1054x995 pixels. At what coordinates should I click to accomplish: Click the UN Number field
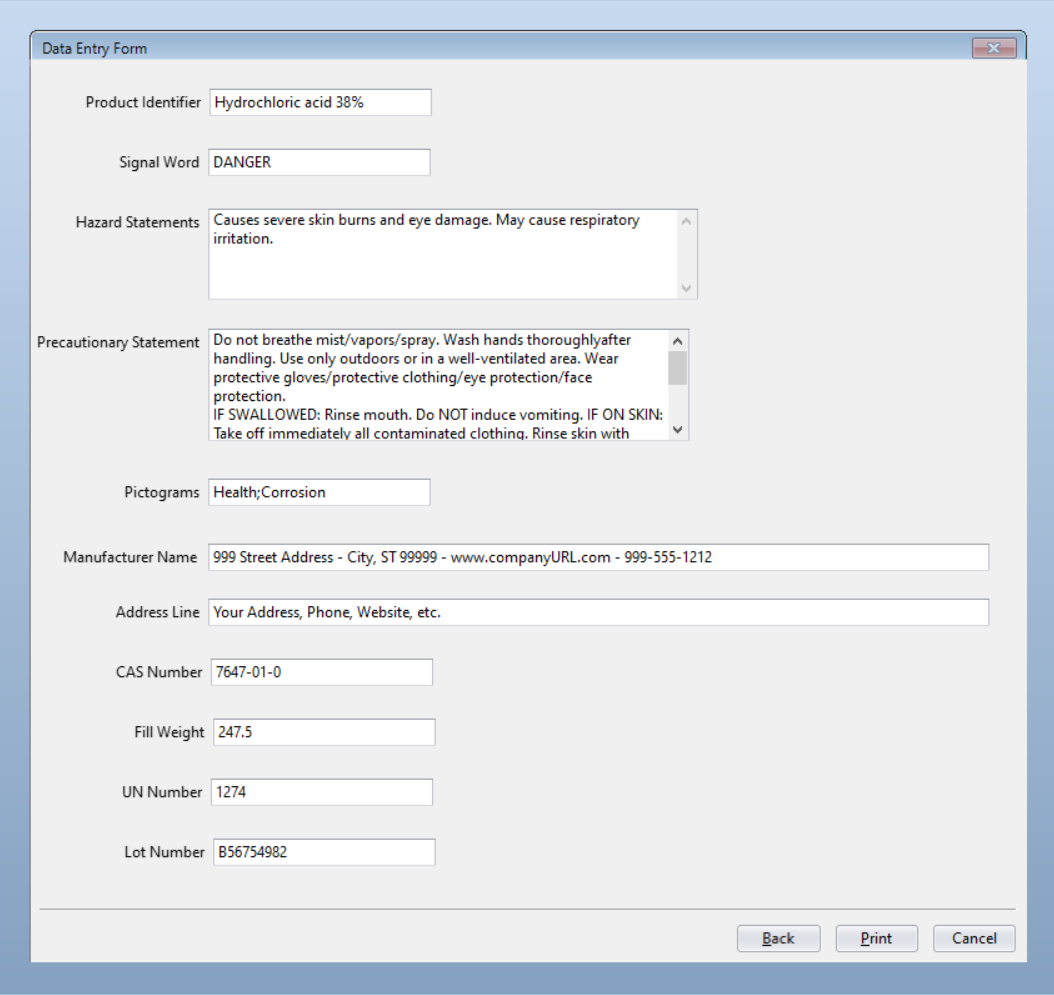(x=321, y=792)
